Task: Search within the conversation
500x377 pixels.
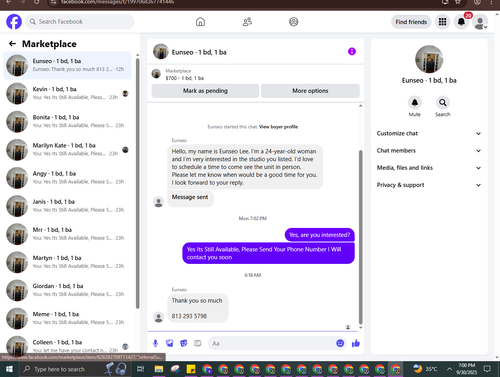Action: click(443, 103)
